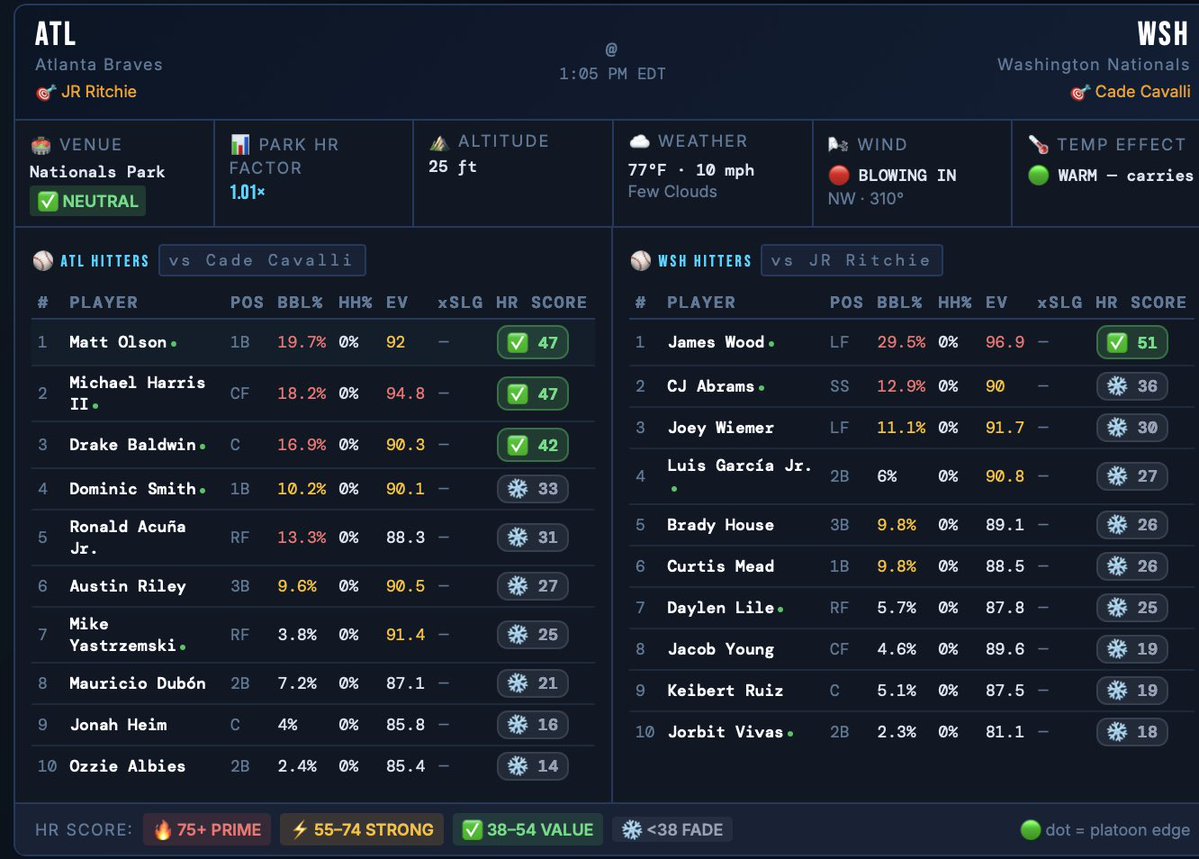Click the 55-74 STRONG legend badge
The image size is (1199, 859).
click(362, 830)
